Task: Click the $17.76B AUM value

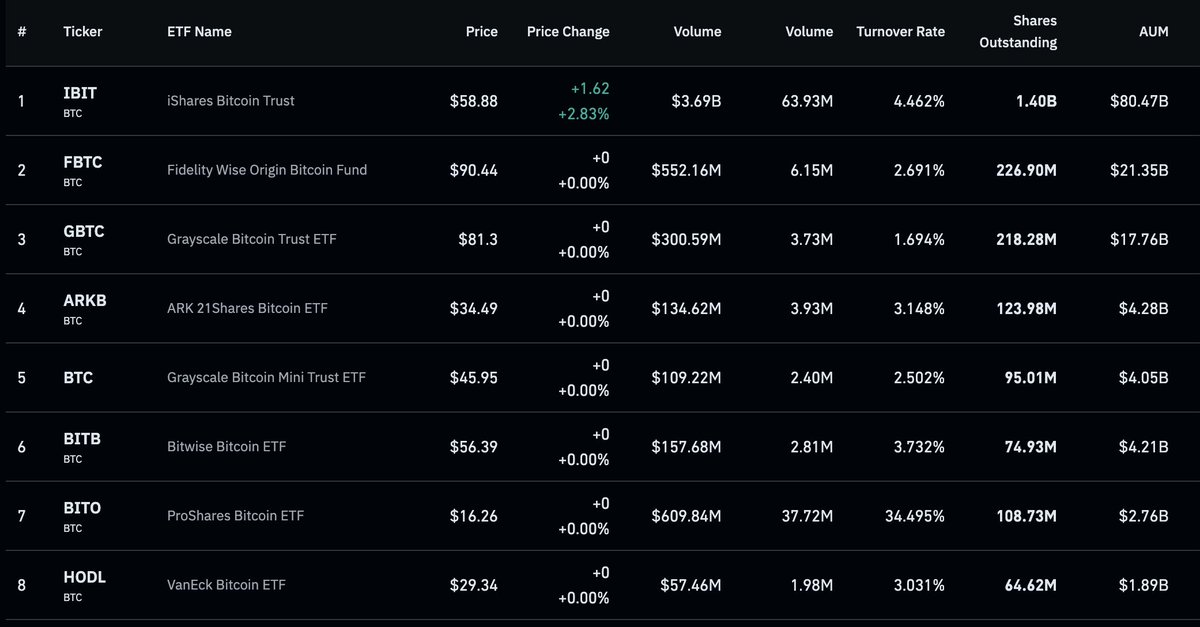Action: [1139, 239]
